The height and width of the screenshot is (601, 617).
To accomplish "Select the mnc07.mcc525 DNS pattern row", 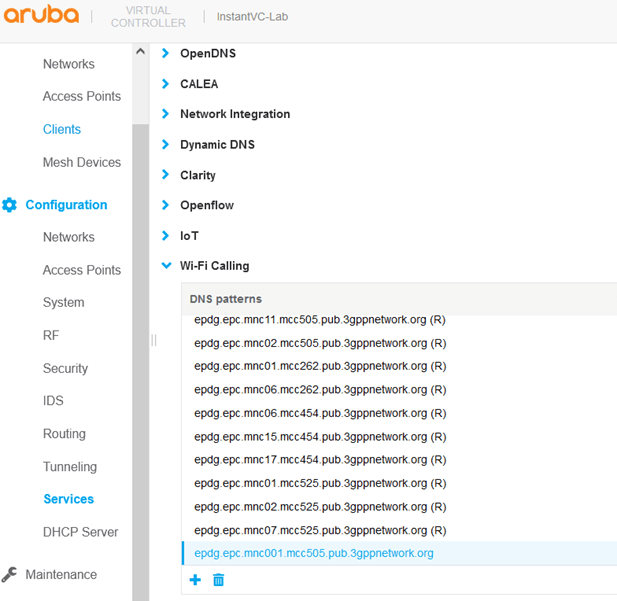I will [x=320, y=530].
